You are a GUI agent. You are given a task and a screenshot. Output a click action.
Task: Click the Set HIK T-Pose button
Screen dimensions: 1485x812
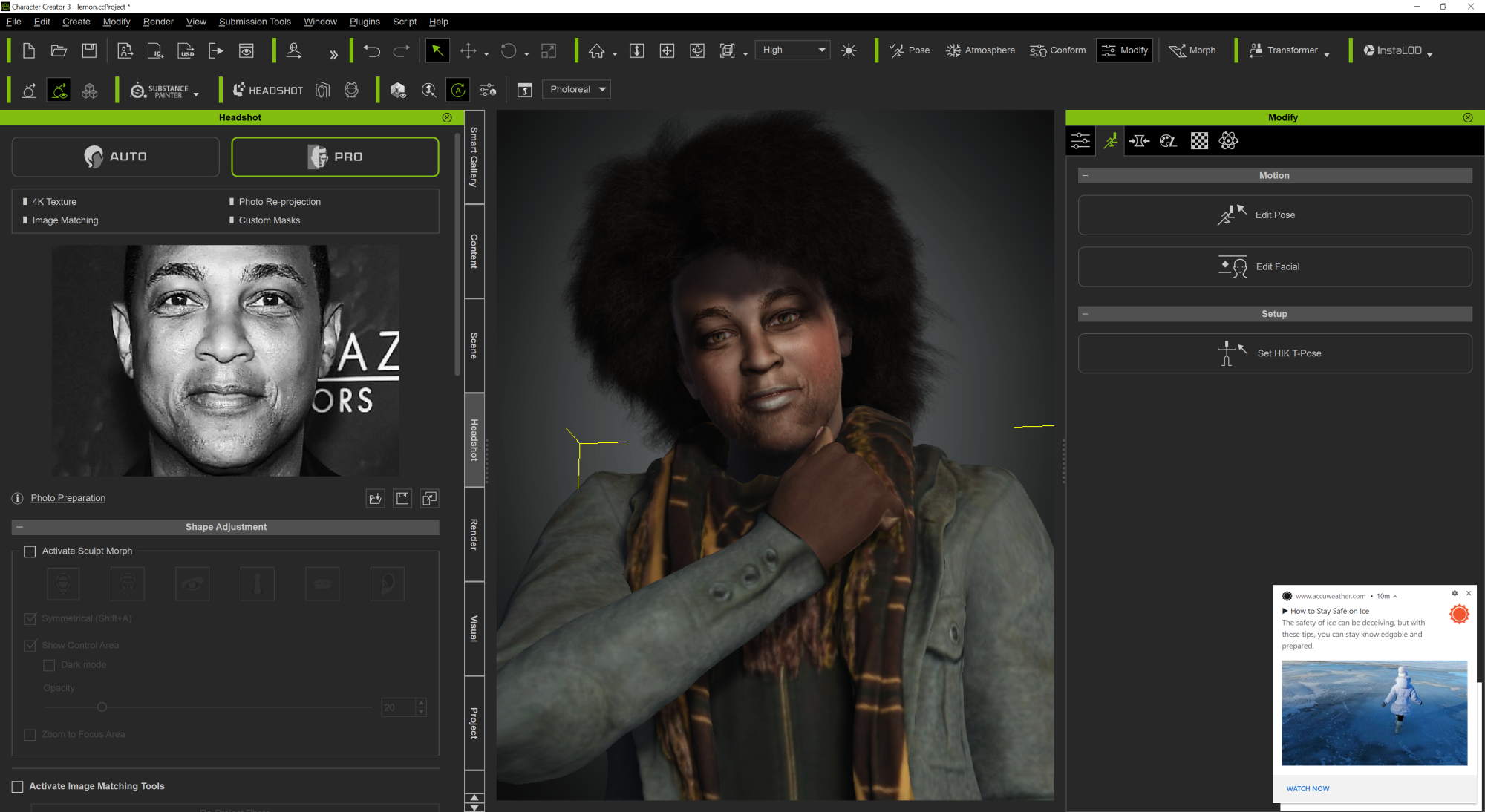pyautogui.click(x=1275, y=353)
